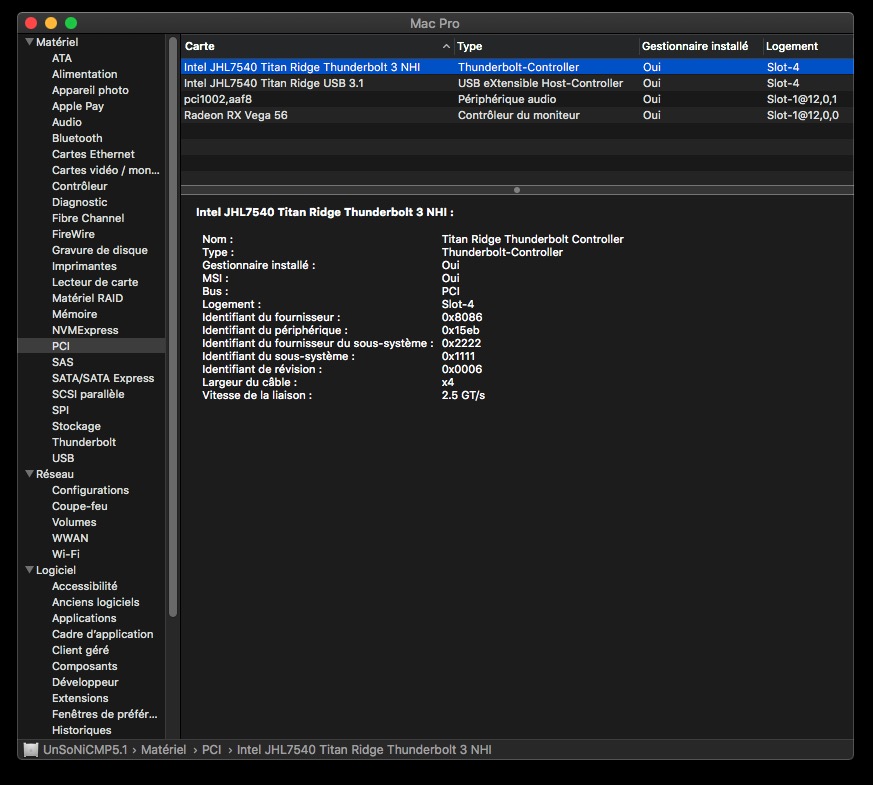
Task: Open NVMExpress in the sidebar
Action: click(85, 330)
